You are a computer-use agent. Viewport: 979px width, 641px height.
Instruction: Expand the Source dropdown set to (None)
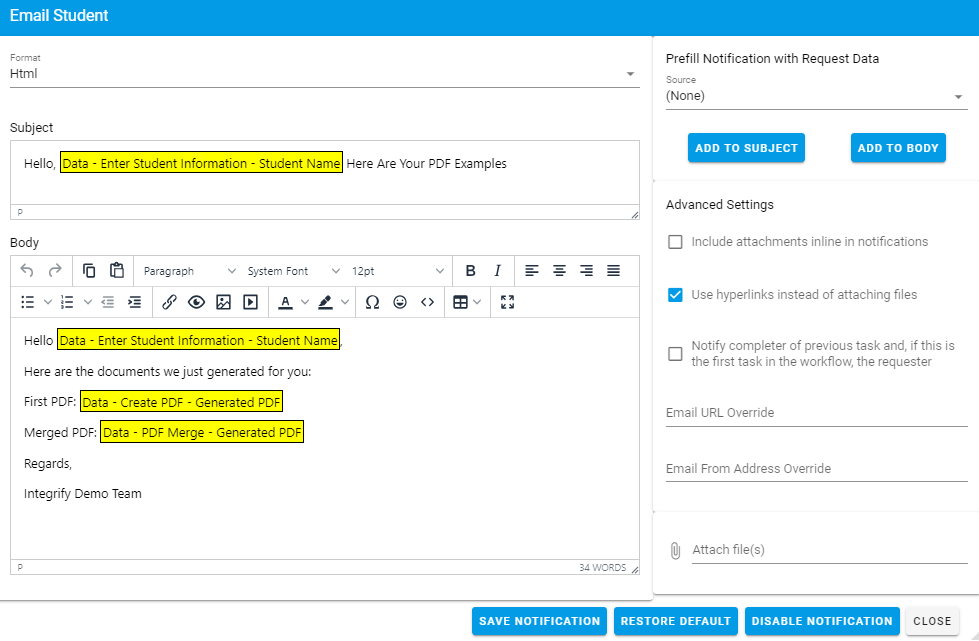(816, 96)
